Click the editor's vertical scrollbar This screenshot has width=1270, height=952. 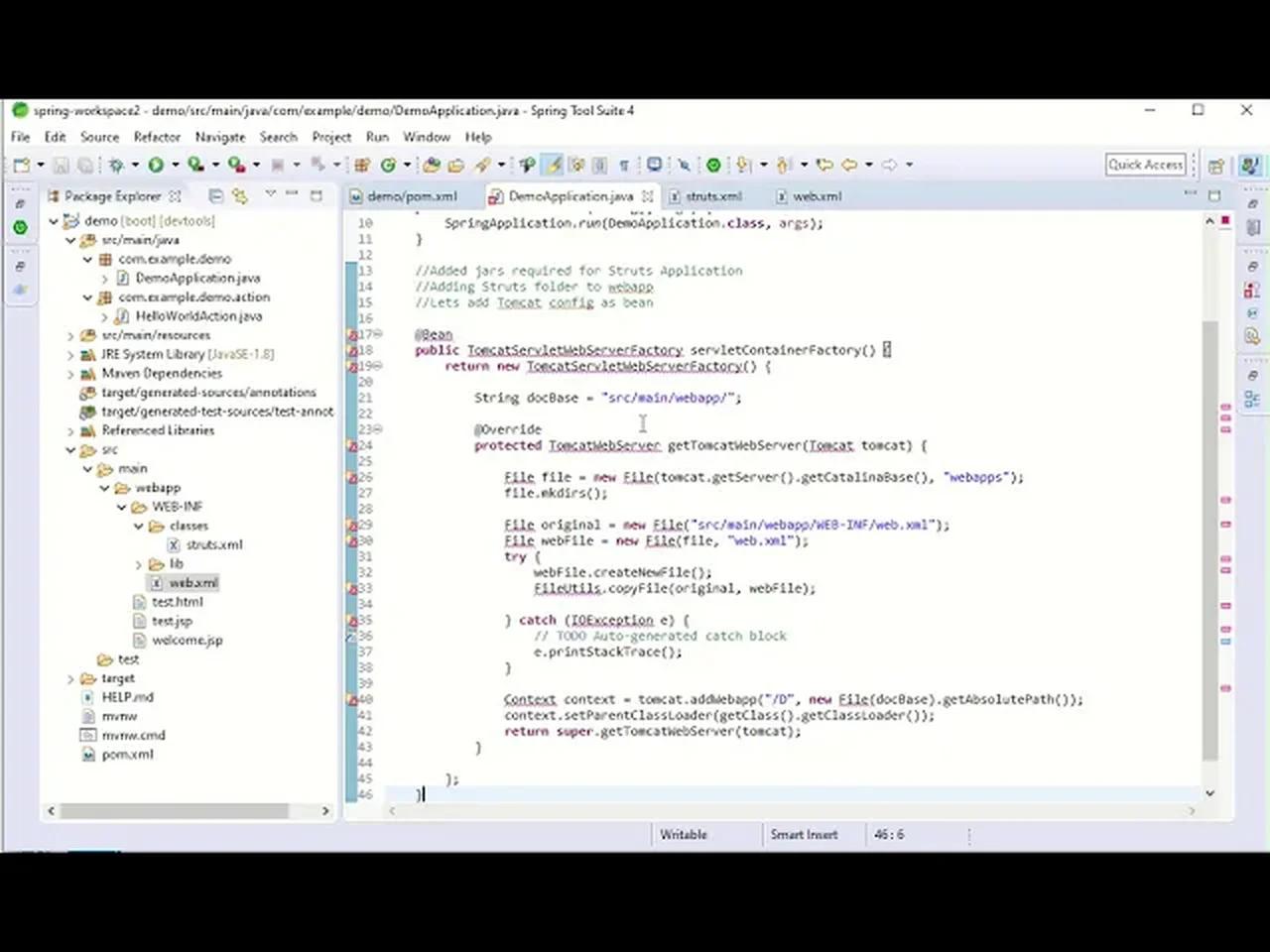pos(1210,496)
